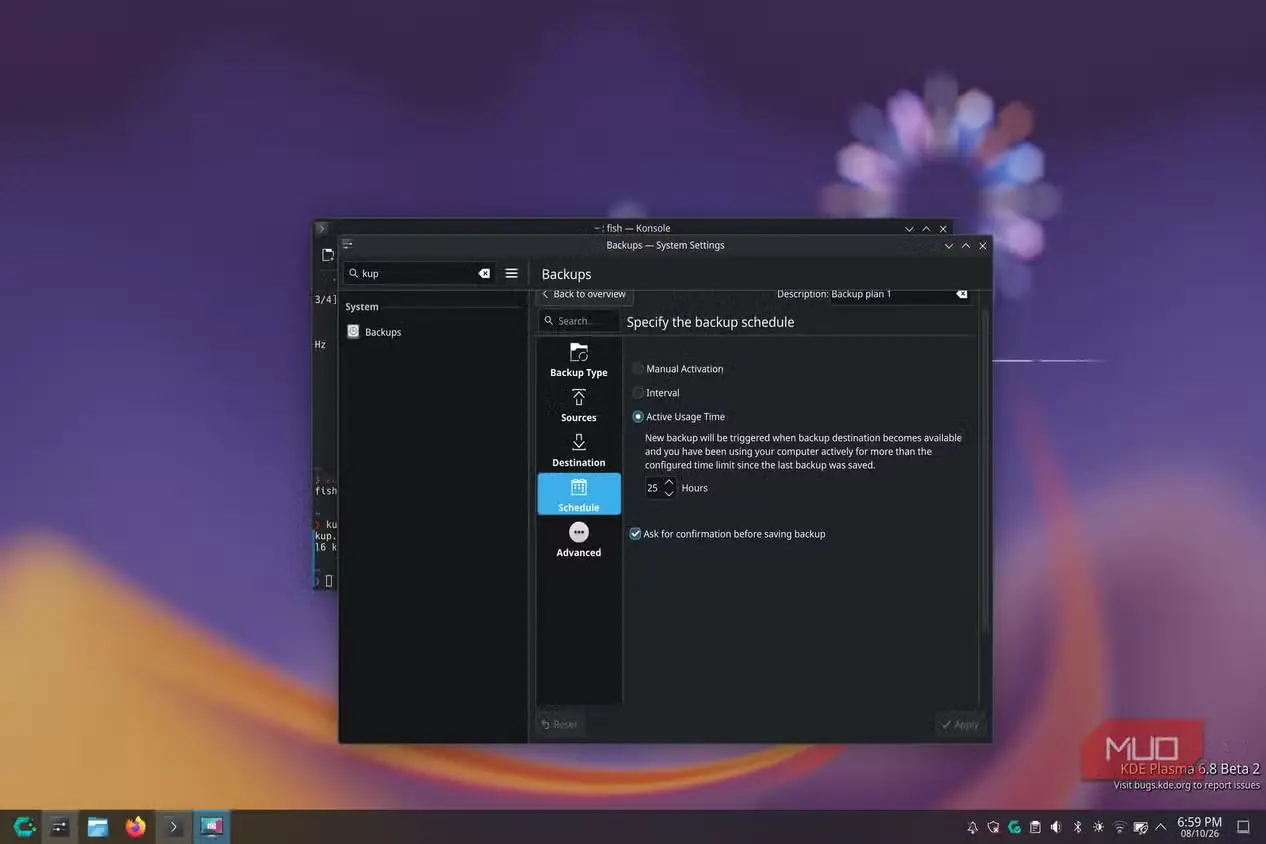Open the Destination page icon
Screen dimensions: 1266x844
tap(578, 442)
